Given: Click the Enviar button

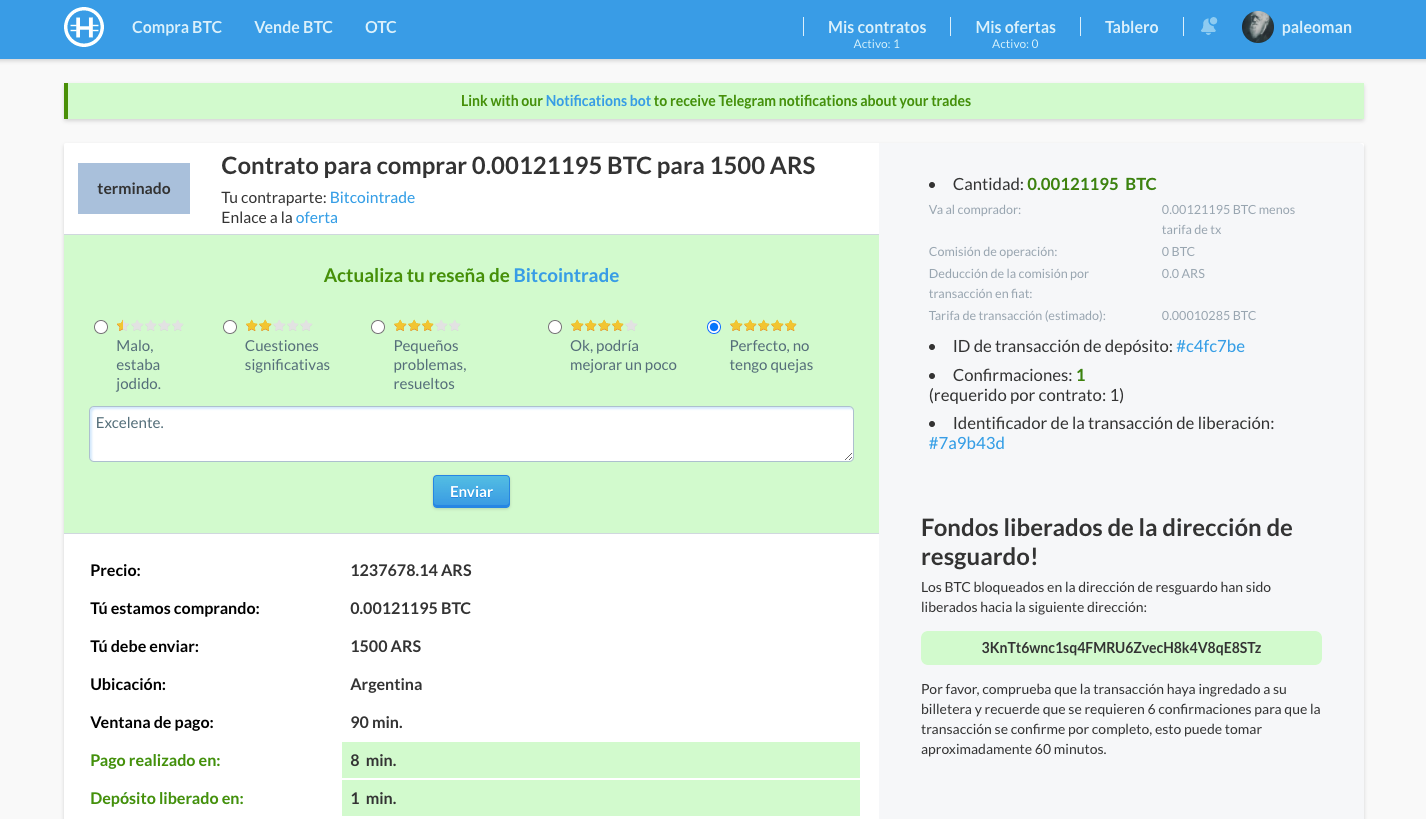Looking at the screenshot, I should click(471, 492).
